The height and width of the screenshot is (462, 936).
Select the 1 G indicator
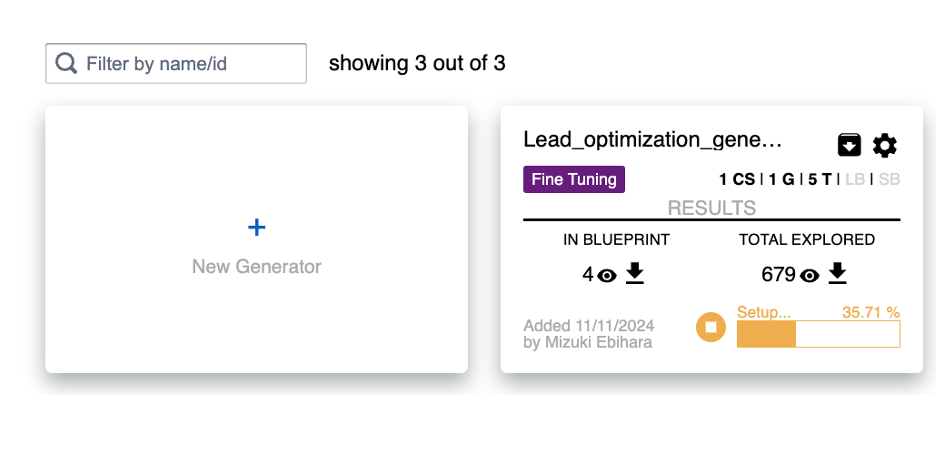(781, 180)
